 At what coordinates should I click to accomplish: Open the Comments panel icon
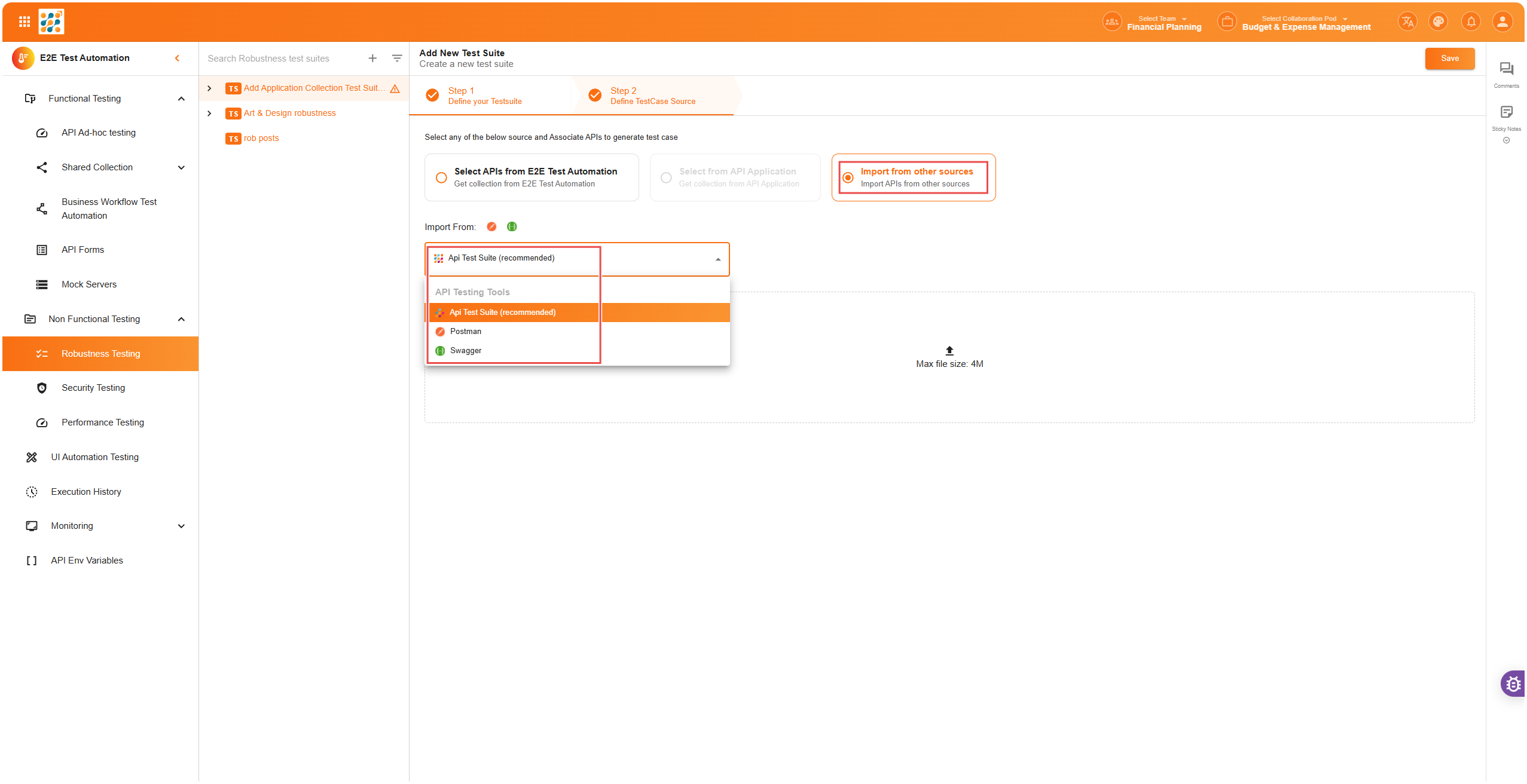click(1506, 69)
